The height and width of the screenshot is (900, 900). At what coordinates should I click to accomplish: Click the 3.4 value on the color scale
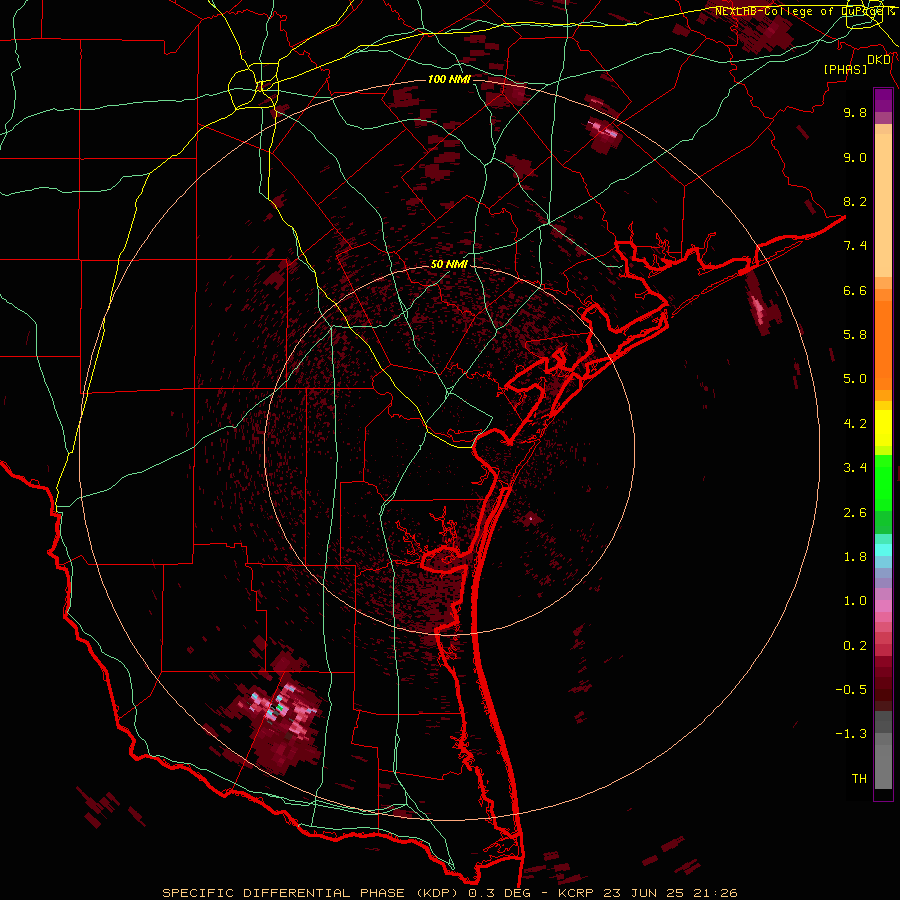pos(855,468)
